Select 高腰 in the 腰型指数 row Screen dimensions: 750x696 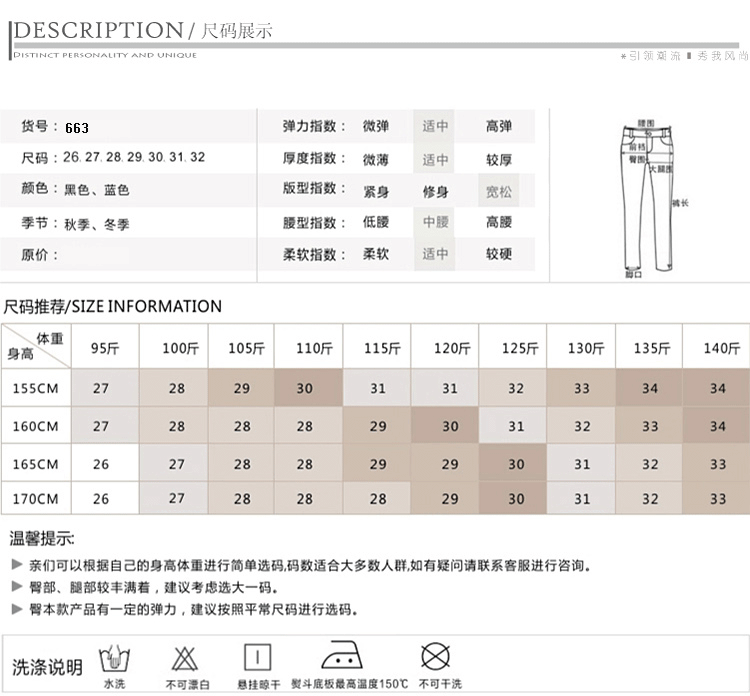(x=499, y=222)
